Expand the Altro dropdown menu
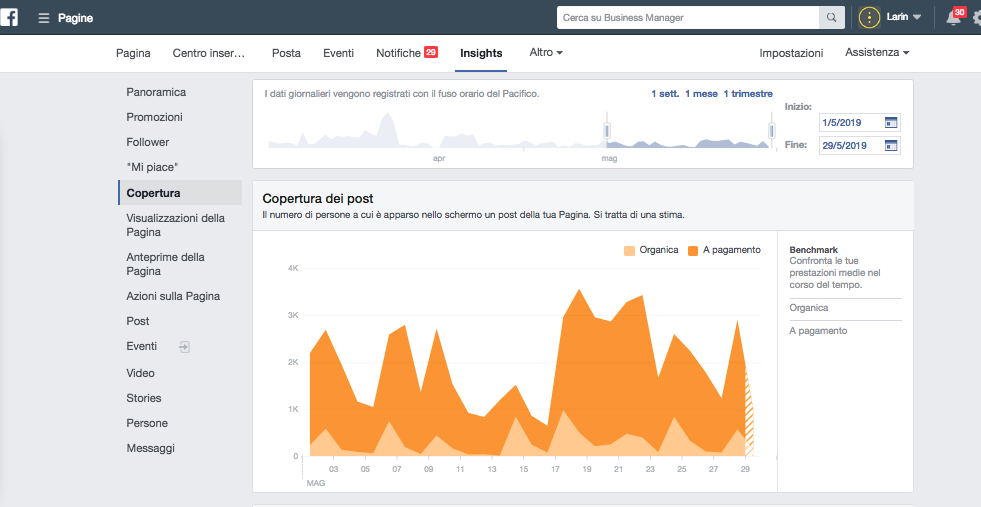981x507 pixels. pyautogui.click(x=546, y=52)
